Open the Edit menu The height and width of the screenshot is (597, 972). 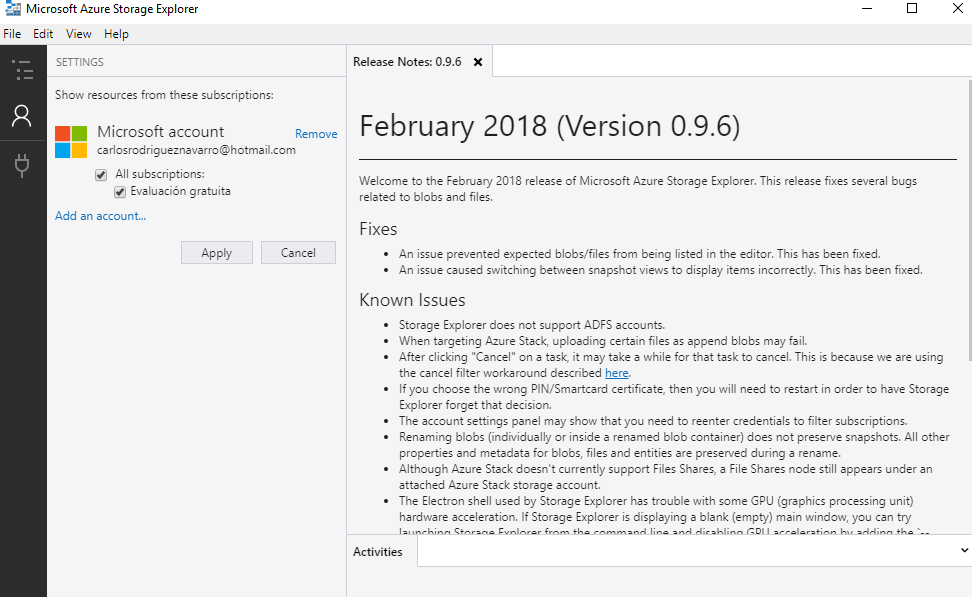point(43,34)
